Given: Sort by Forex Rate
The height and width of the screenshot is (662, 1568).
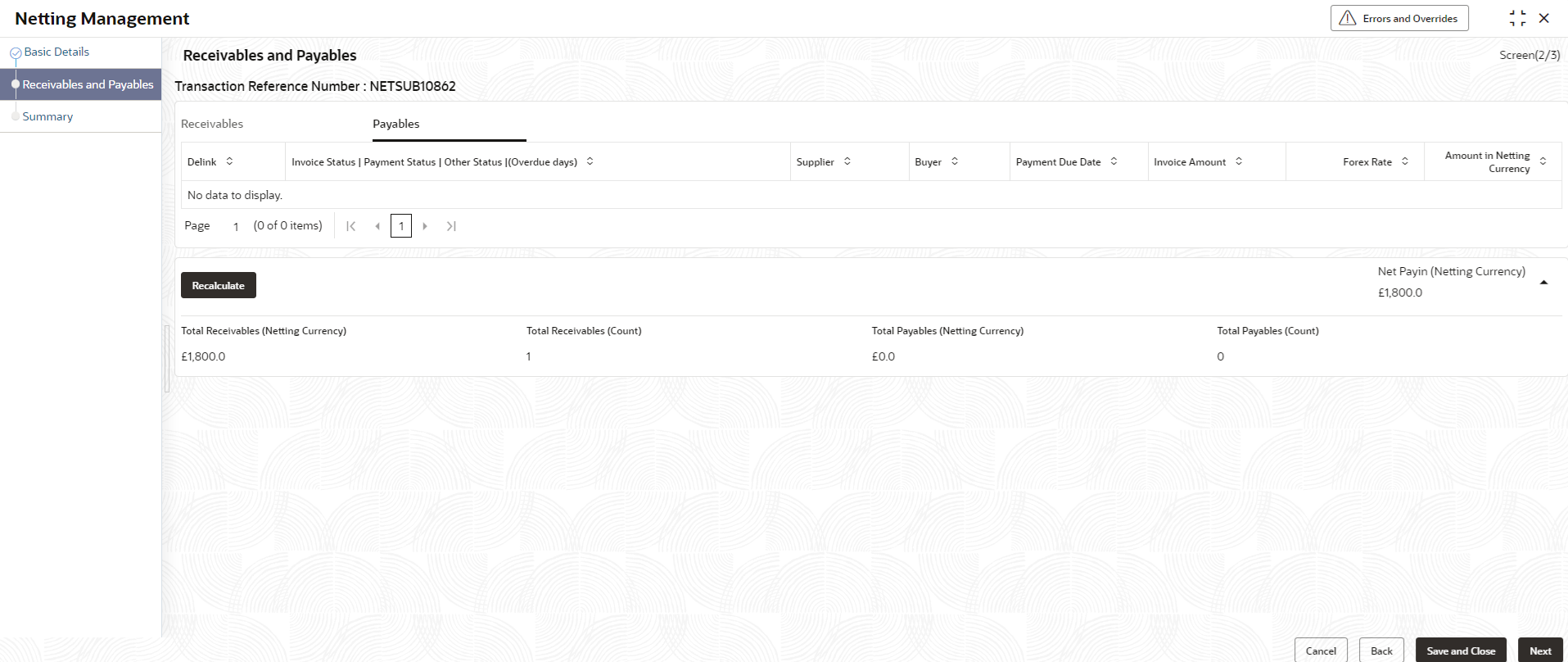Looking at the screenshot, I should tap(1405, 161).
